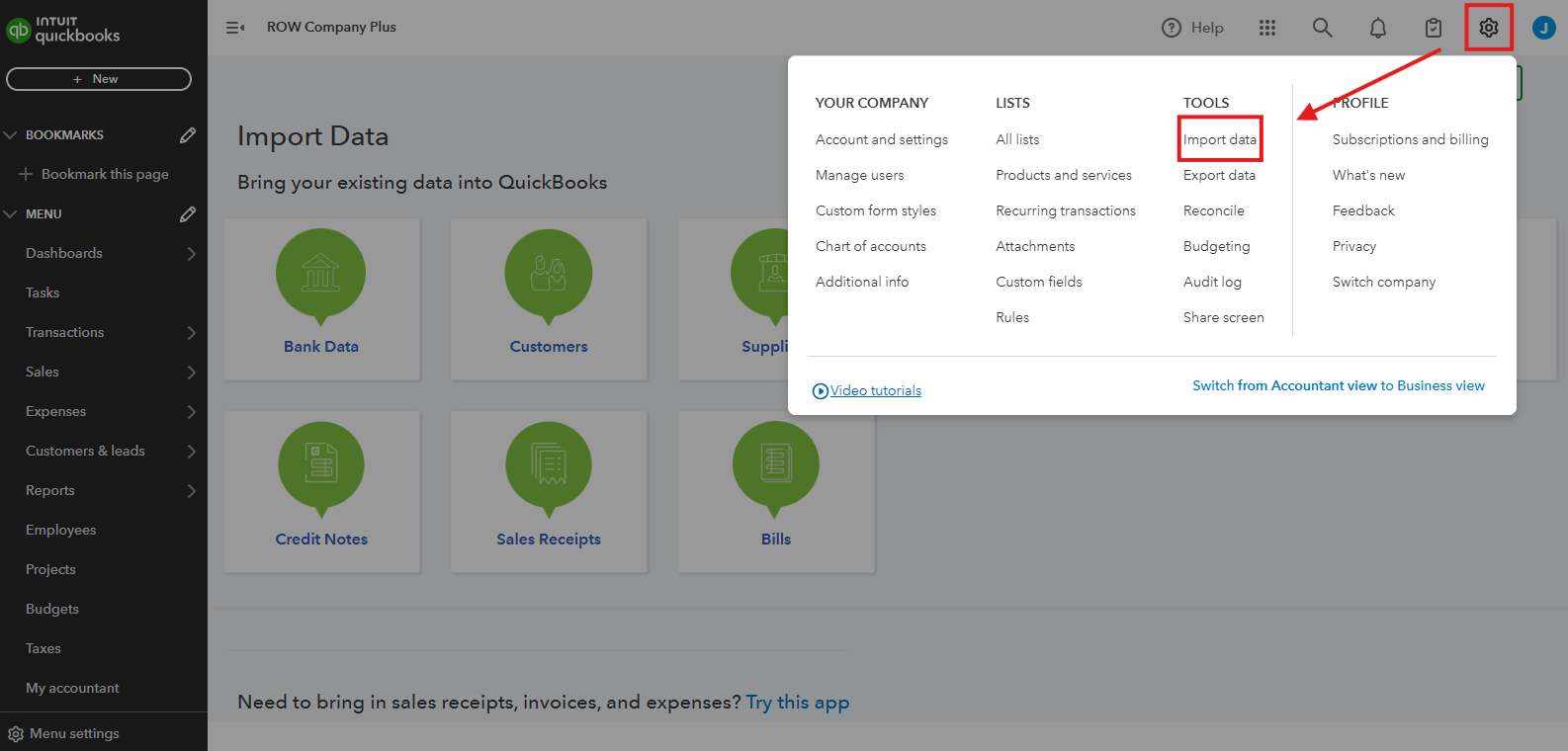
Task: Collapse the MENU section
Action: [x=11, y=214]
